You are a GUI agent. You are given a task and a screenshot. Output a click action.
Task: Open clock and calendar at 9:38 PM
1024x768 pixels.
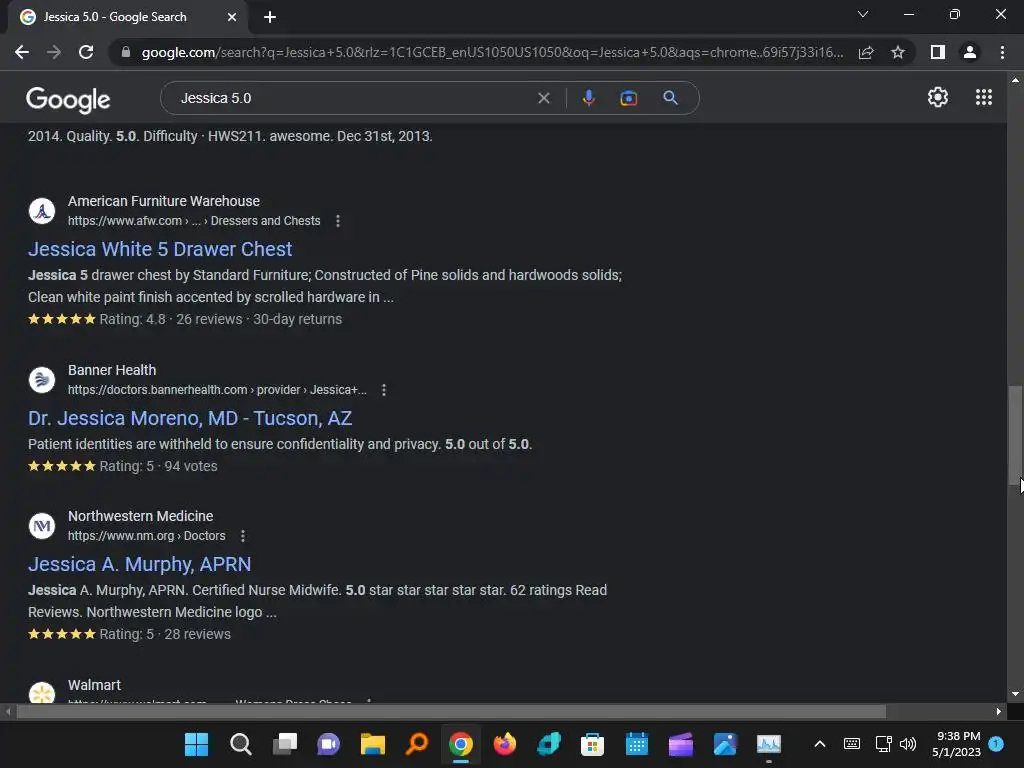tap(957, 744)
